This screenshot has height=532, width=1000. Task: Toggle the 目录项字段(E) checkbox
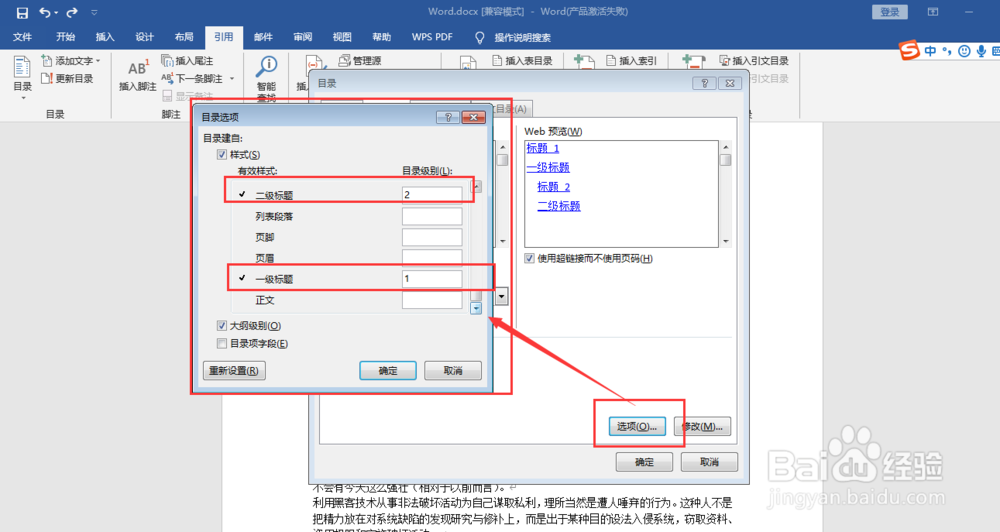[x=222, y=344]
